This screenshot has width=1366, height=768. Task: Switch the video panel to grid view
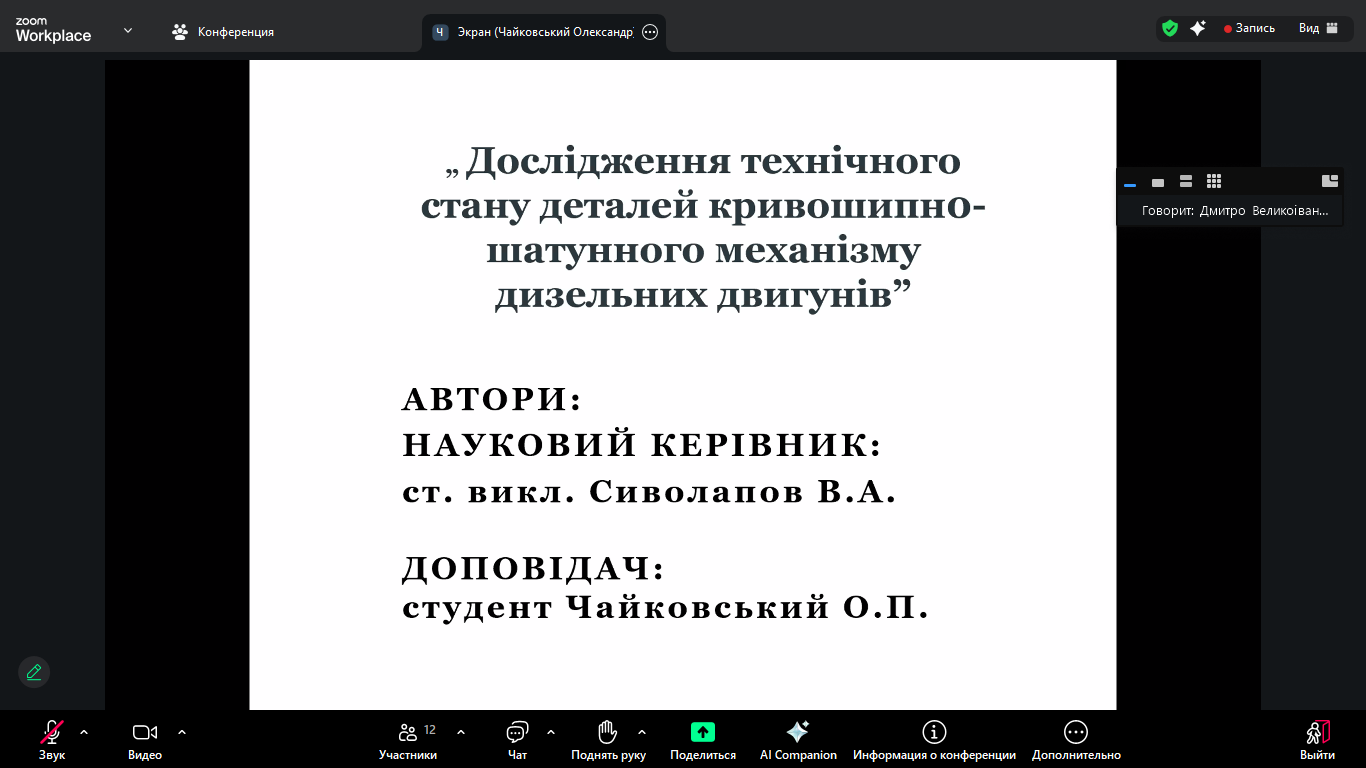pyautogui.click(x=1214, y=181)
